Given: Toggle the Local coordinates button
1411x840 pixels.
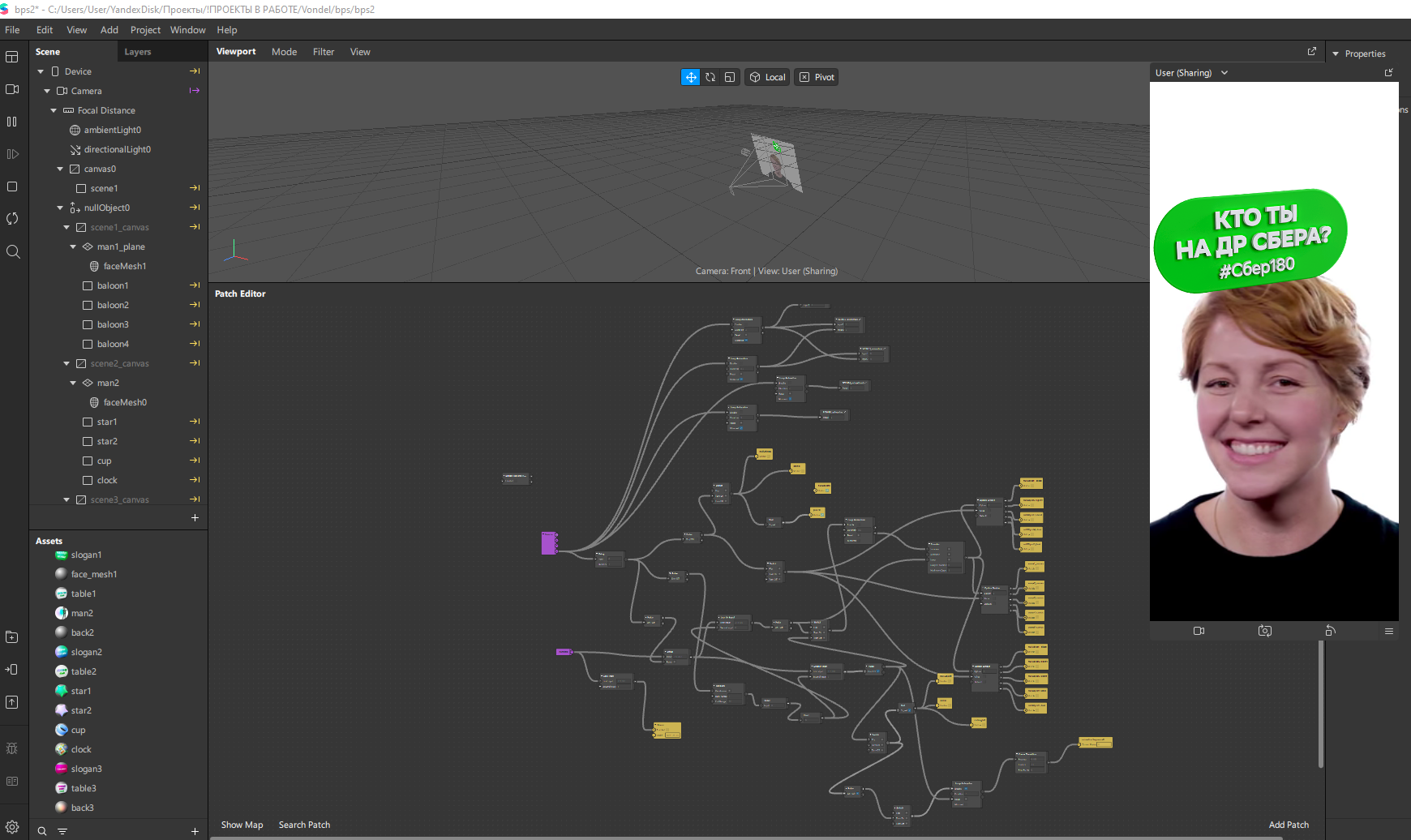Looking at the screenshot, I should click(x=767, y=77).
